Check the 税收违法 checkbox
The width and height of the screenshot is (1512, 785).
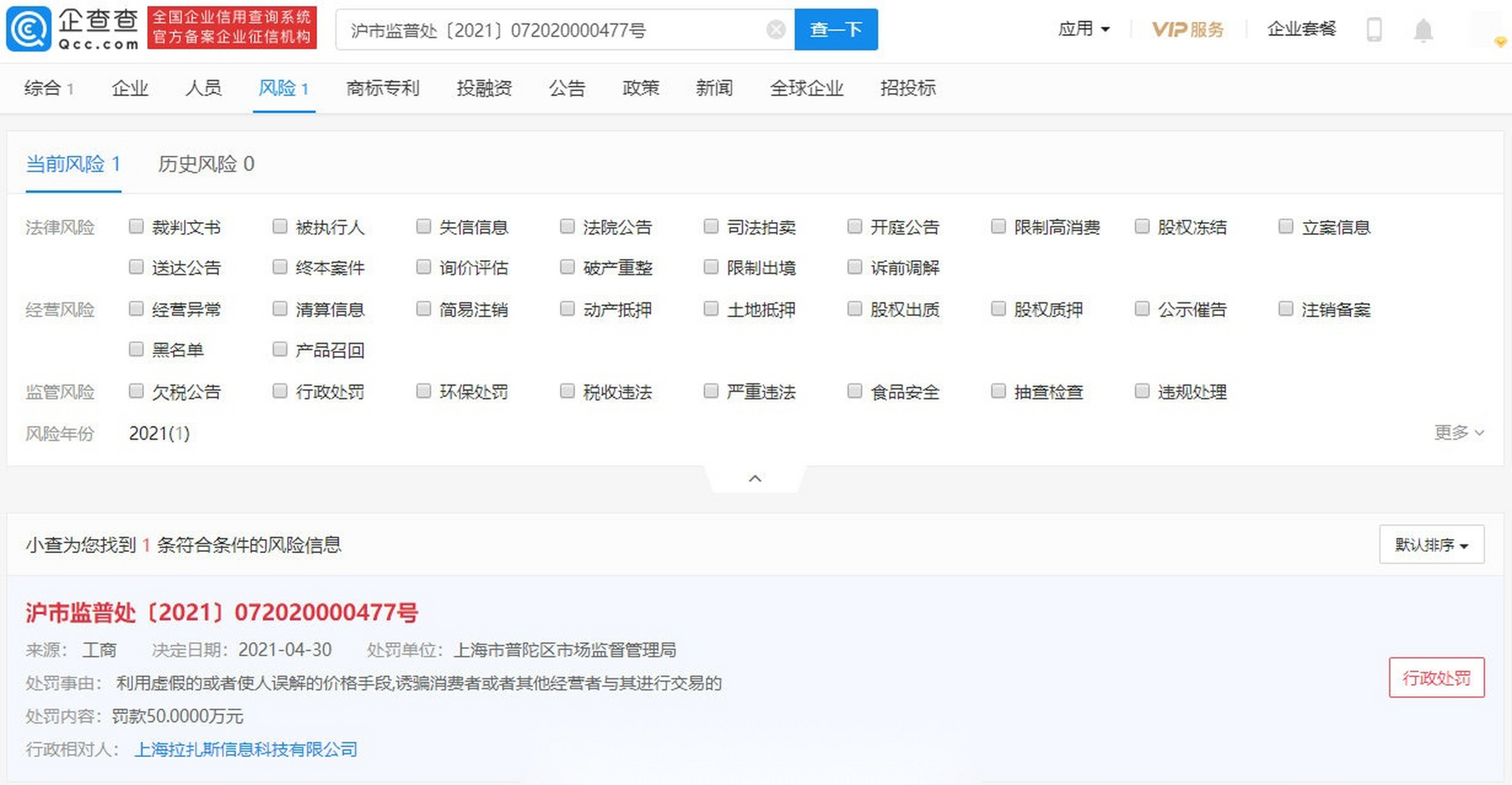tap(567, 391)
